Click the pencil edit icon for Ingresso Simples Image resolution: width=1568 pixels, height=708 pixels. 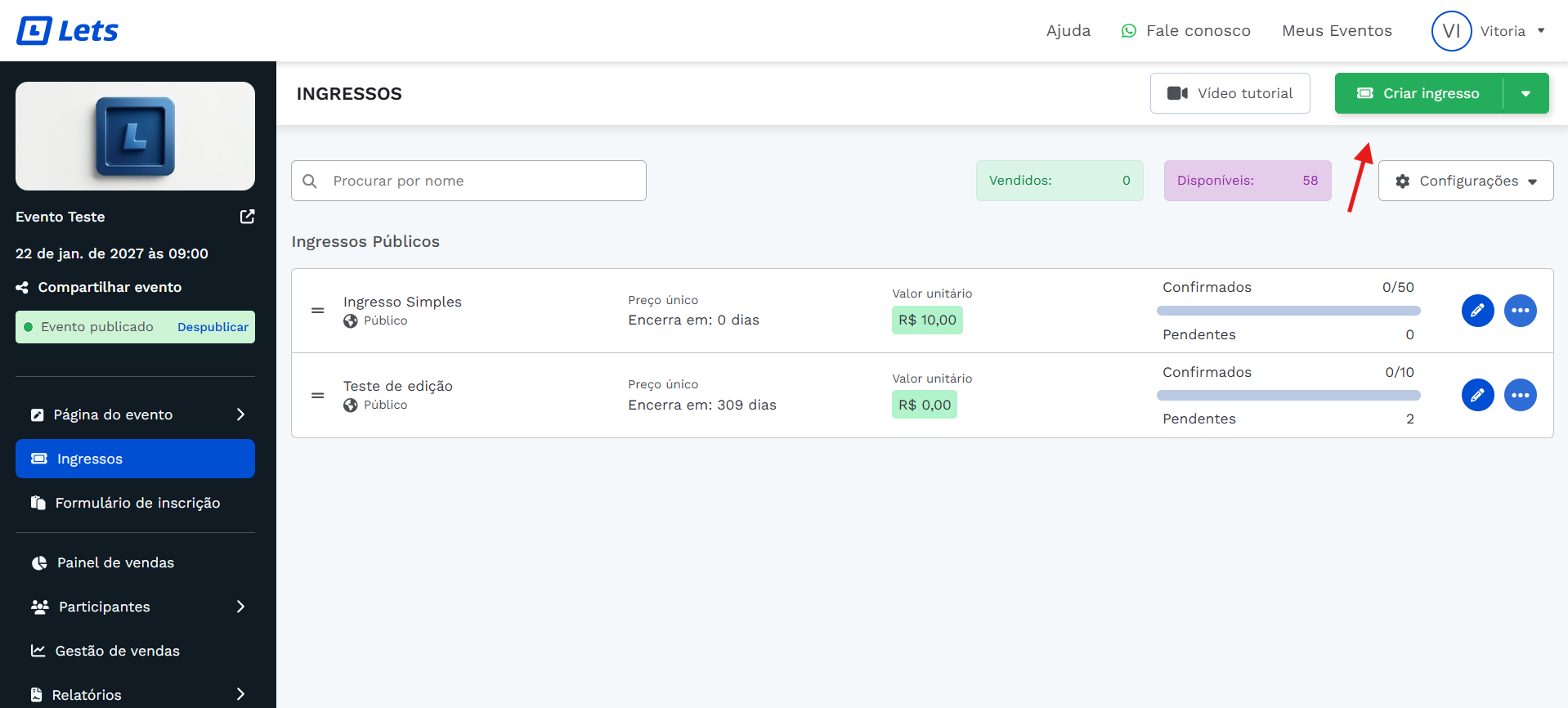click(x=1477, y=311)
